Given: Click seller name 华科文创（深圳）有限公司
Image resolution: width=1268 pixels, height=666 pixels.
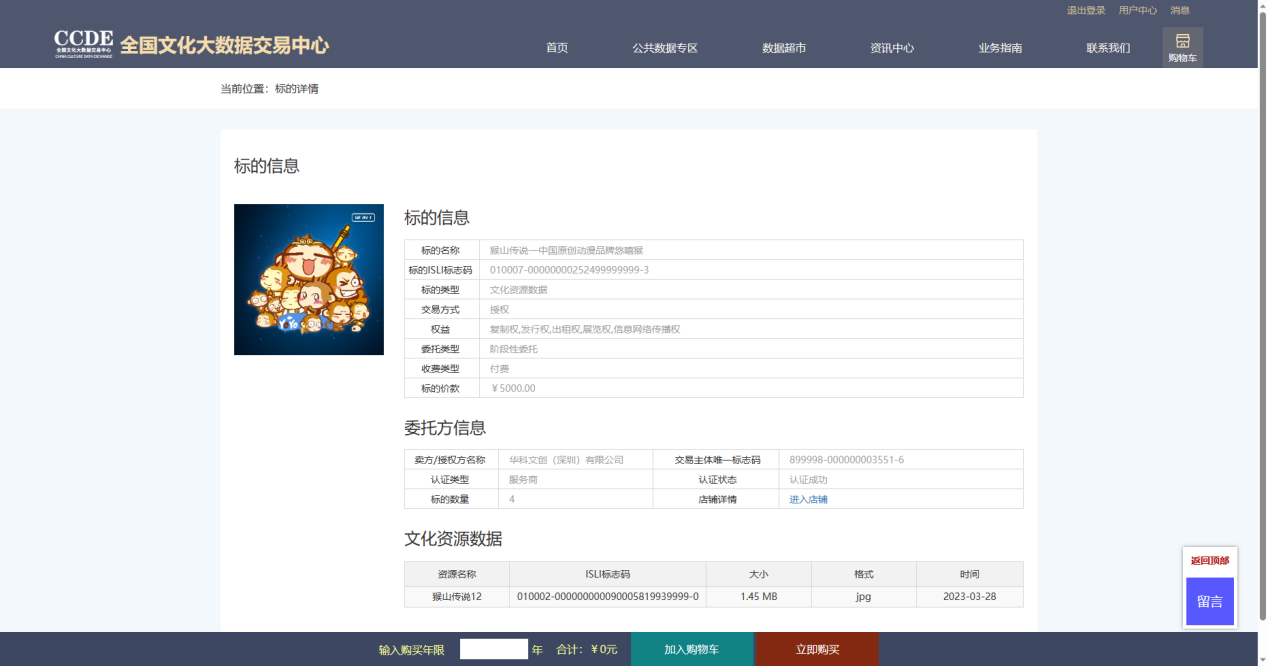Looking at the screenshot, I should click(x=566, y=460).
